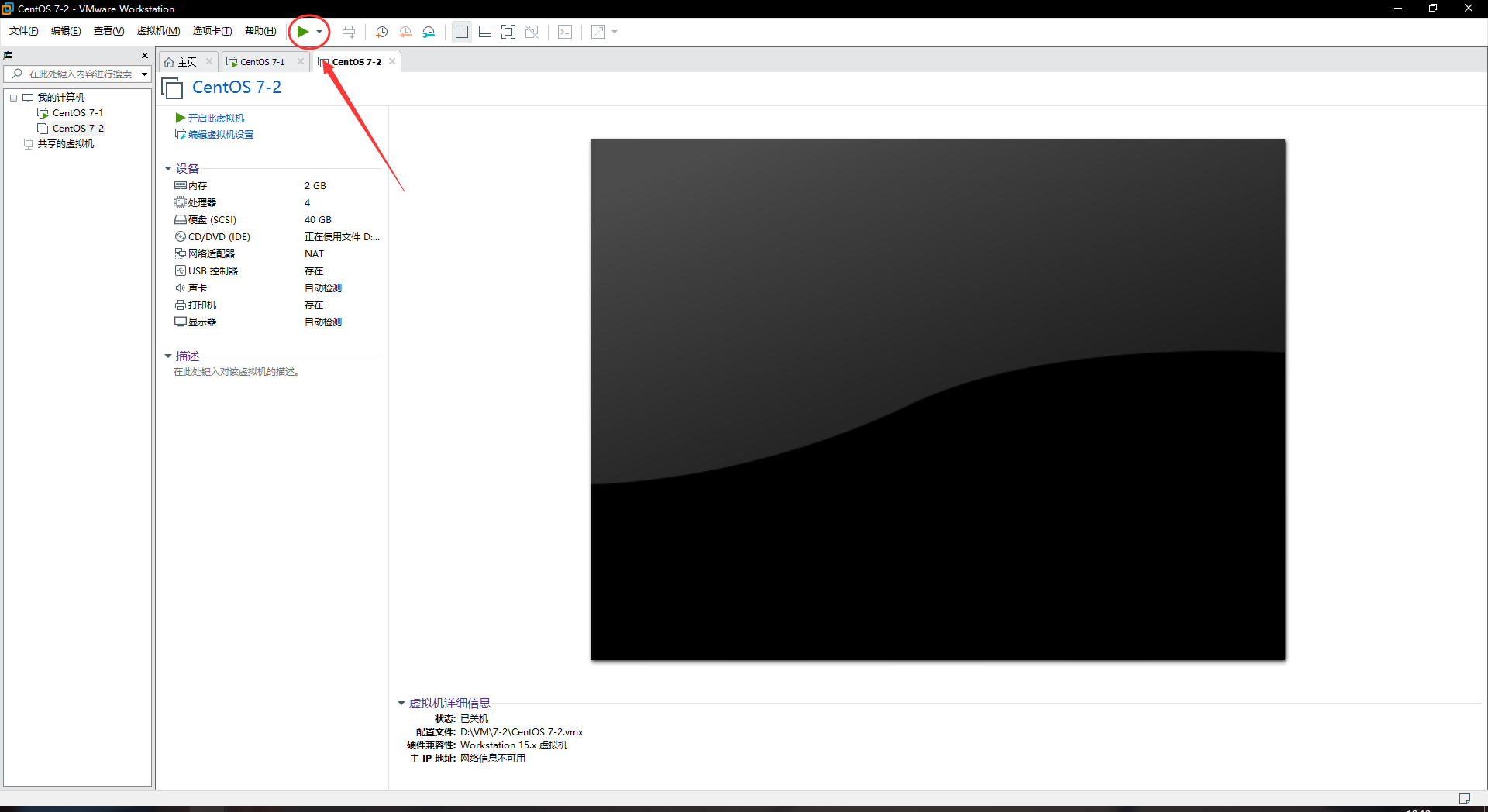Revert to snapshot using the clock-arrow icon

[x=405, y=32]
